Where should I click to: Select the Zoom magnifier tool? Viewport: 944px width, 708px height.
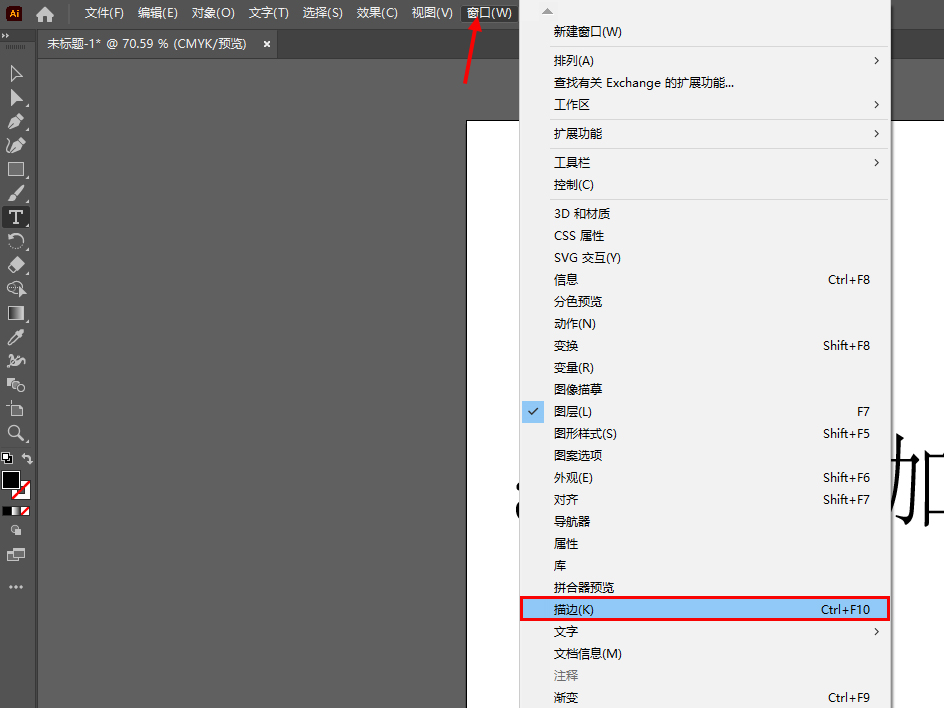(x=16, y=433)
